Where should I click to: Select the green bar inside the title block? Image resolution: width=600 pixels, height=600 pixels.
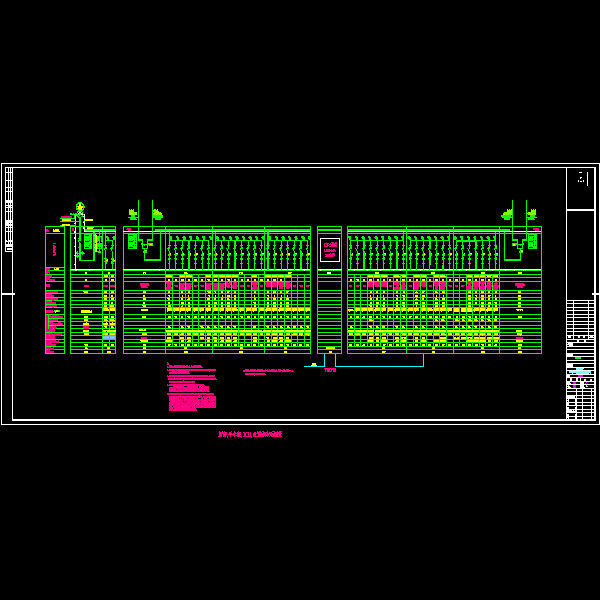pyautogui.click(x=579, y=357)
